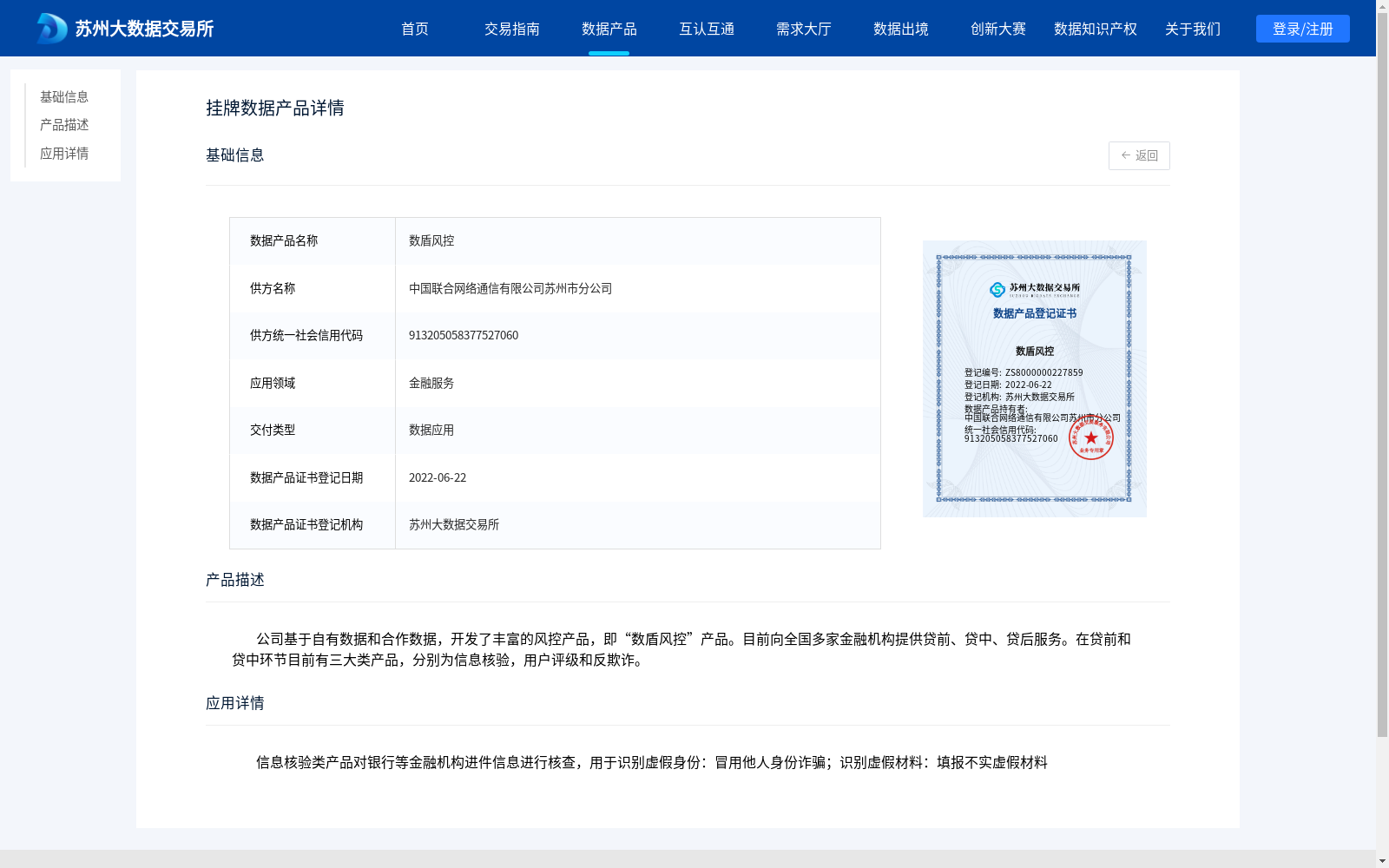The width and height of the screenshot is (1389, 868).
Task: Select the 数据应用 delivery type cell
Action: [638, 430]
